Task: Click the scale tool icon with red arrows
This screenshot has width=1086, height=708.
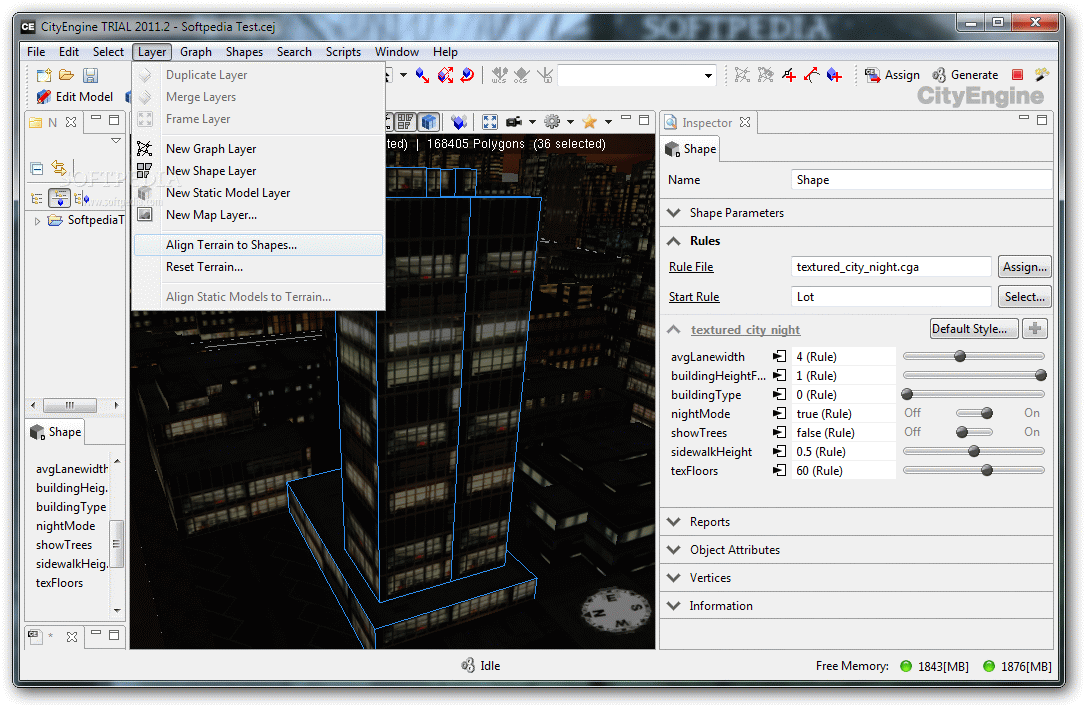Action: coord(445,75)
